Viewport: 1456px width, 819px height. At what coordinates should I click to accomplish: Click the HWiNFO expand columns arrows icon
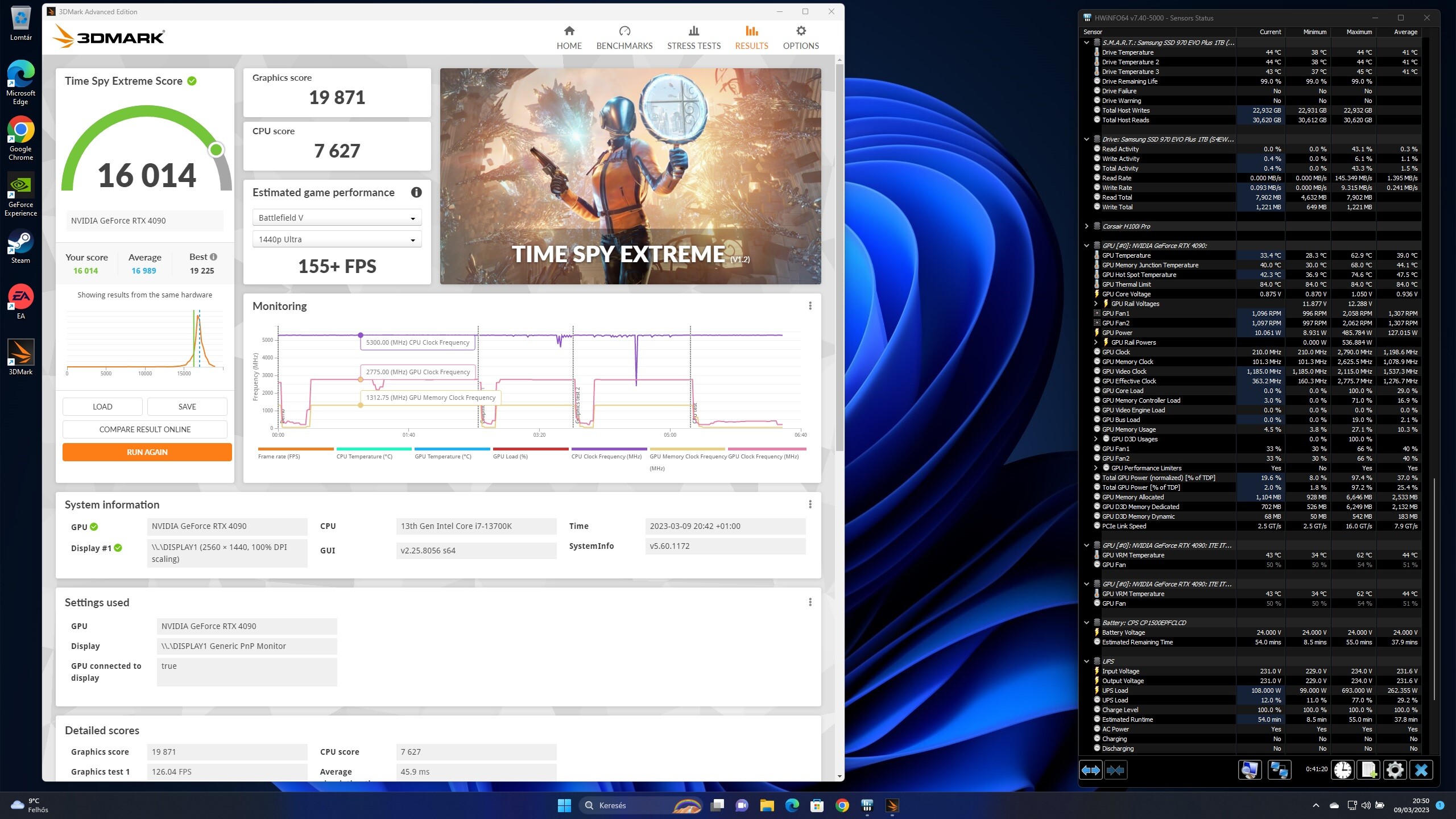point(1090,770)
